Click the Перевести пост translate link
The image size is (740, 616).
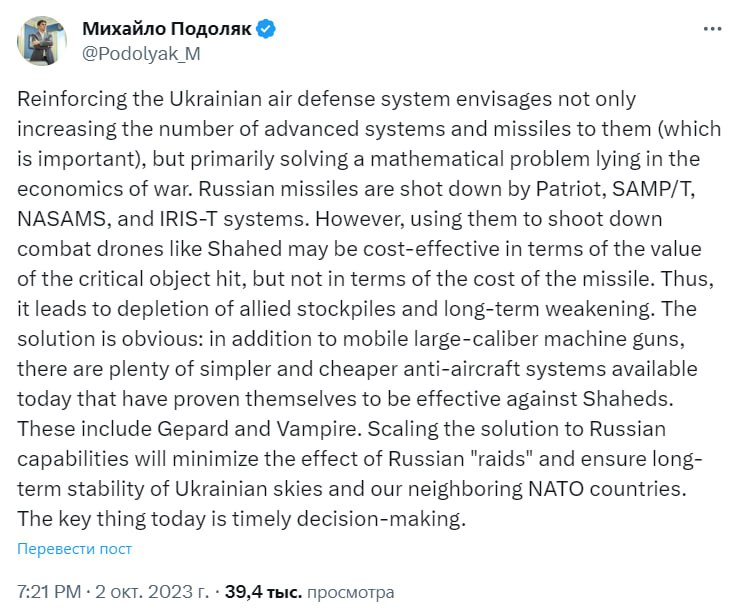coord(74,549)
